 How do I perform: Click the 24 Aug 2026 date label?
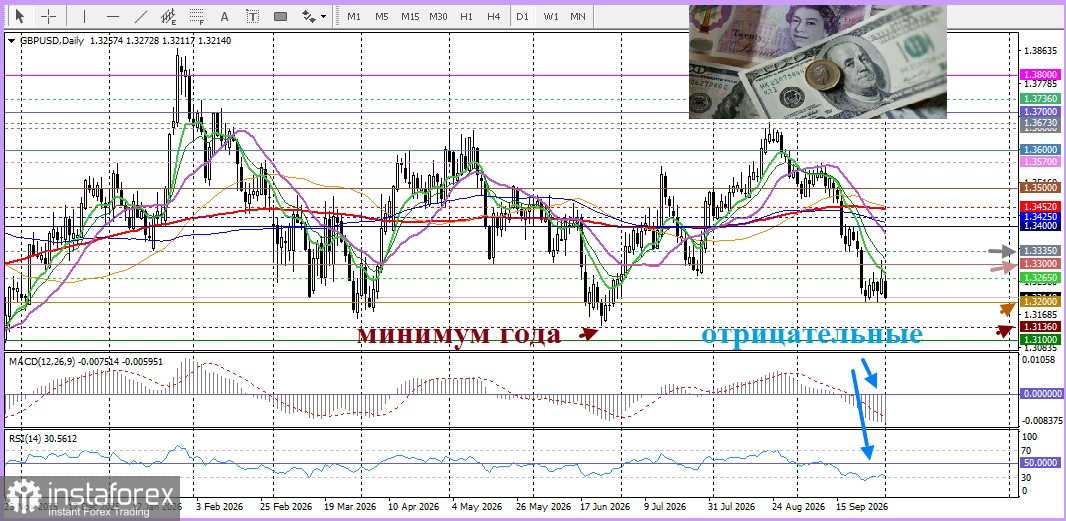797,507
